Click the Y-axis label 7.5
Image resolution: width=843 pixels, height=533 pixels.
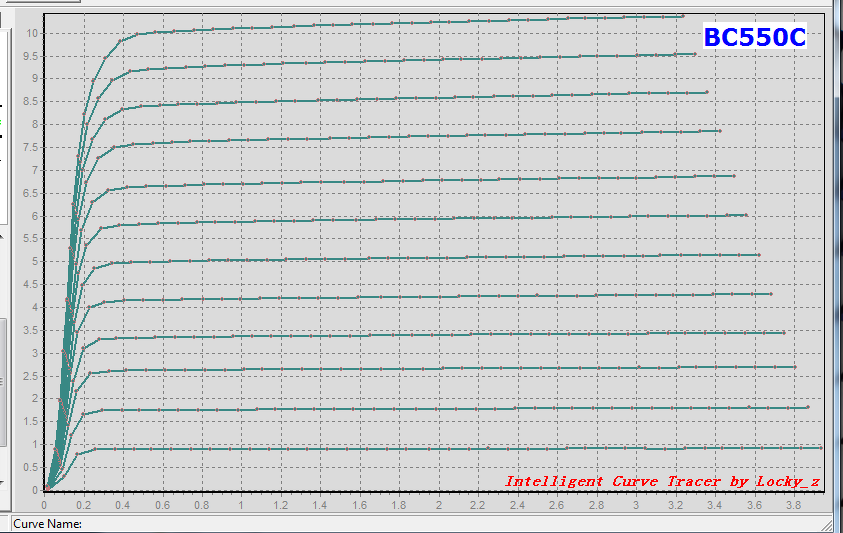point(30,147)
